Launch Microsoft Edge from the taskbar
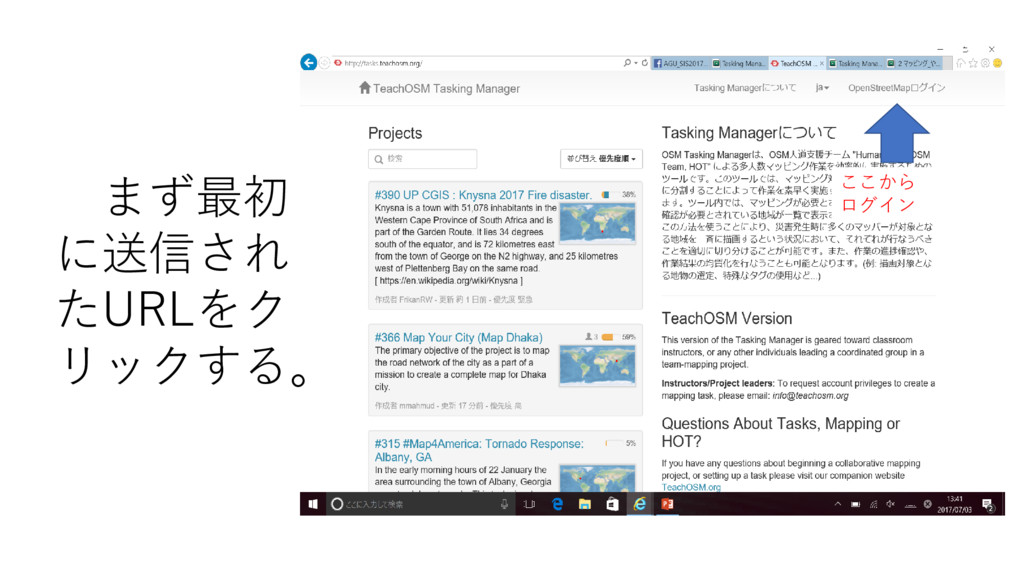Screen dimensions: 1024x576 [x=557, y=504]
